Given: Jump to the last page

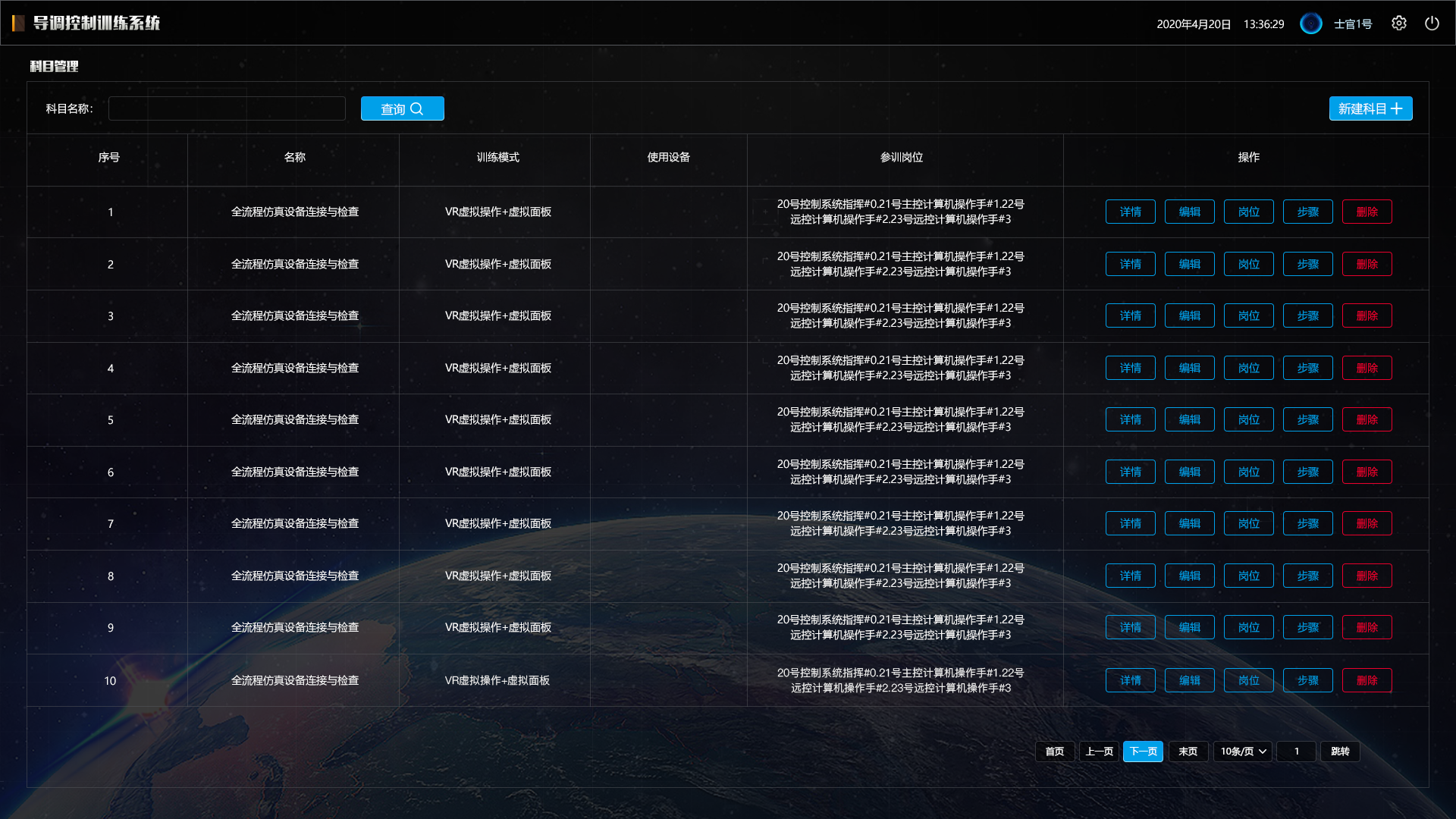Looking at the screenshot, I should pos(1188,752).
